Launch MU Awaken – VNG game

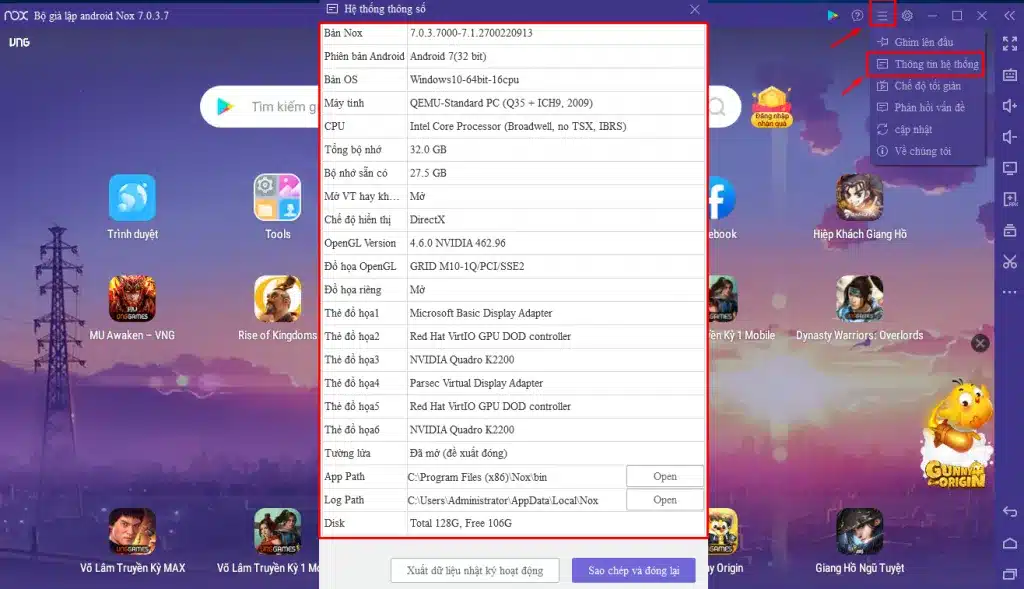click(x=133, y=299)
